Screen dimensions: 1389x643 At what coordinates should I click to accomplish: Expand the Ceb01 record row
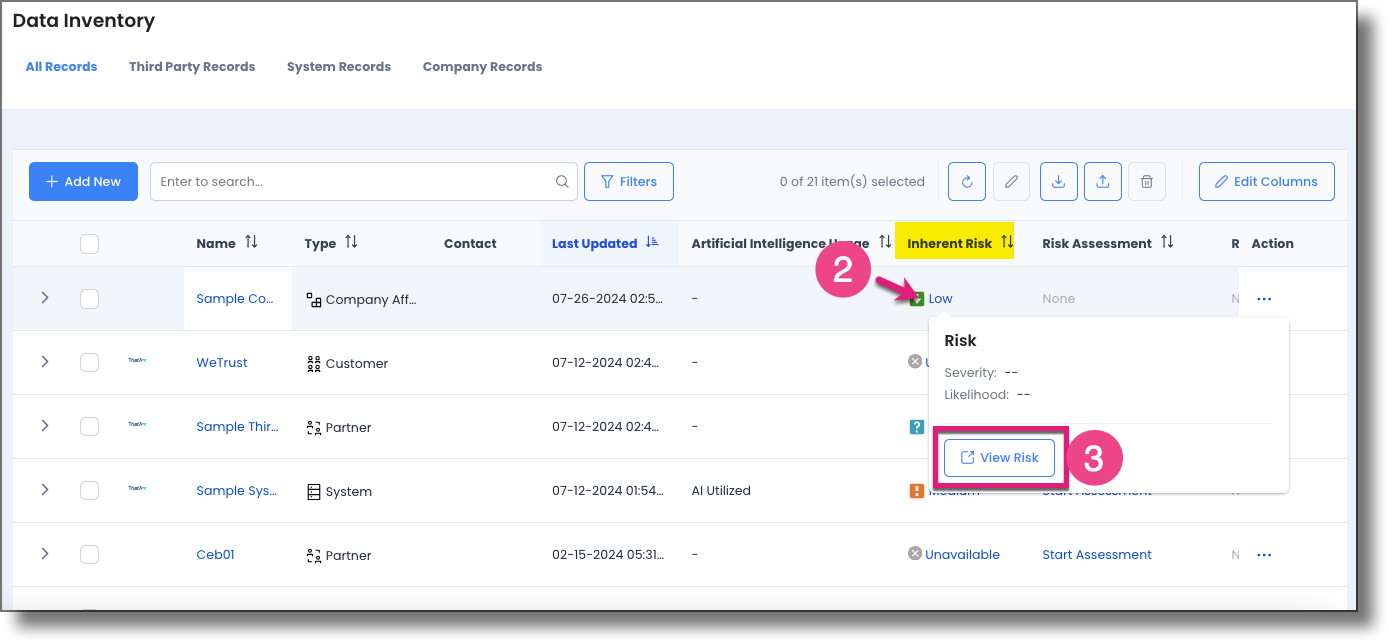point(42,554)
